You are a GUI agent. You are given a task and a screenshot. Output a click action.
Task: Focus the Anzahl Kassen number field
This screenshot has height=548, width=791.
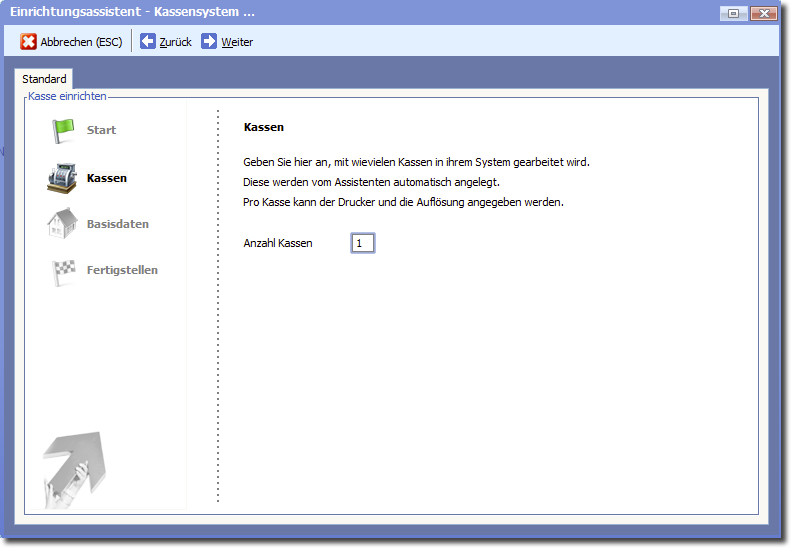[x=362, y=243]
